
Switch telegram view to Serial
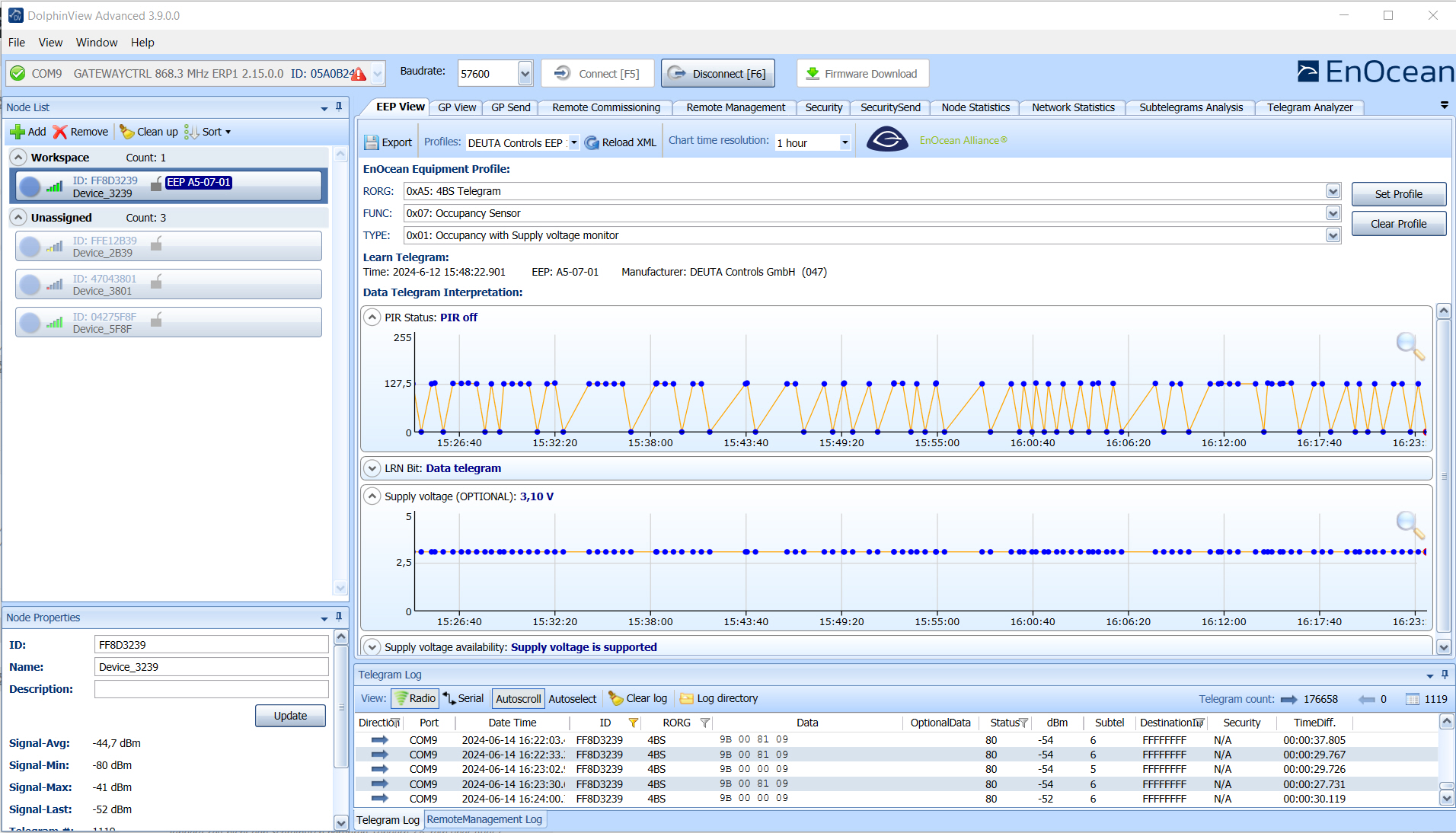[463, 698]
